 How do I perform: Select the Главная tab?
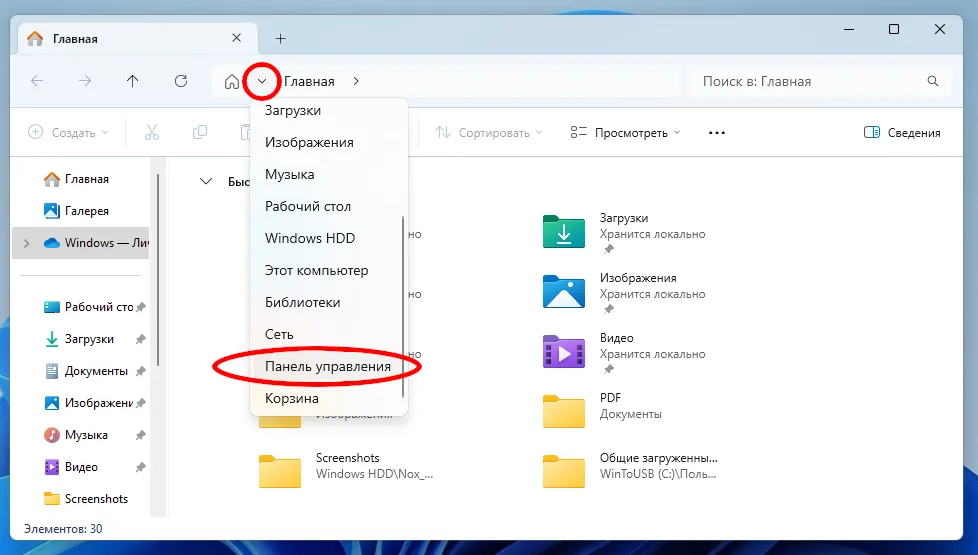pos(138,38)
